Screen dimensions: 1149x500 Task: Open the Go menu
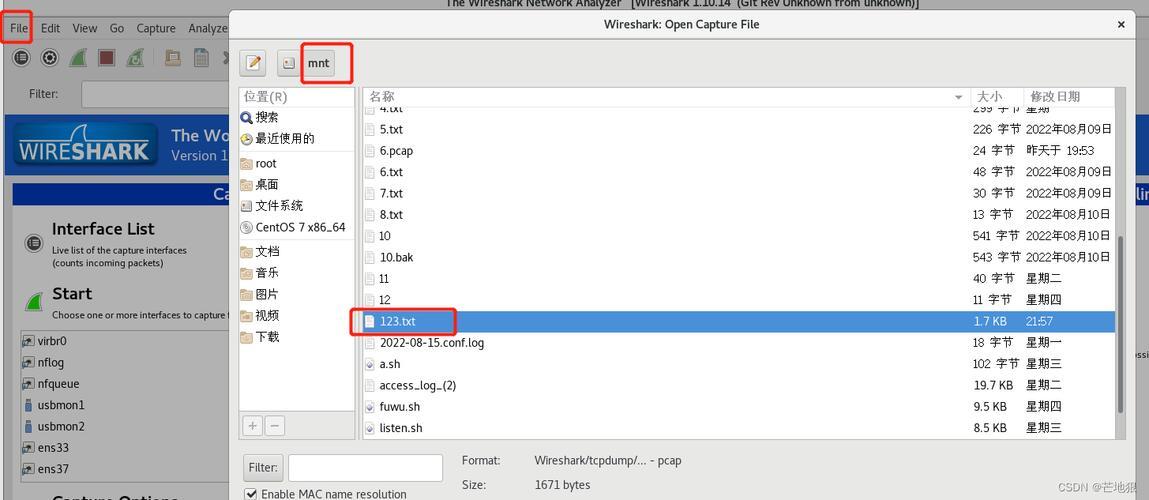117,29
